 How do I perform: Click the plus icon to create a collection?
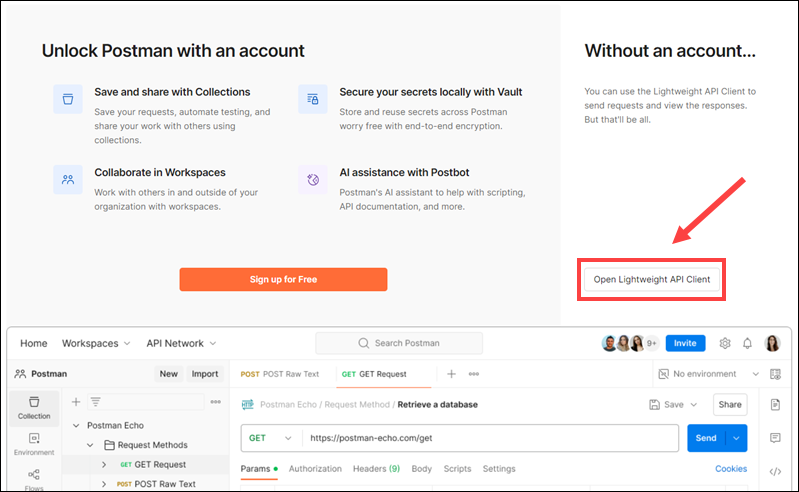pos(76,402)
